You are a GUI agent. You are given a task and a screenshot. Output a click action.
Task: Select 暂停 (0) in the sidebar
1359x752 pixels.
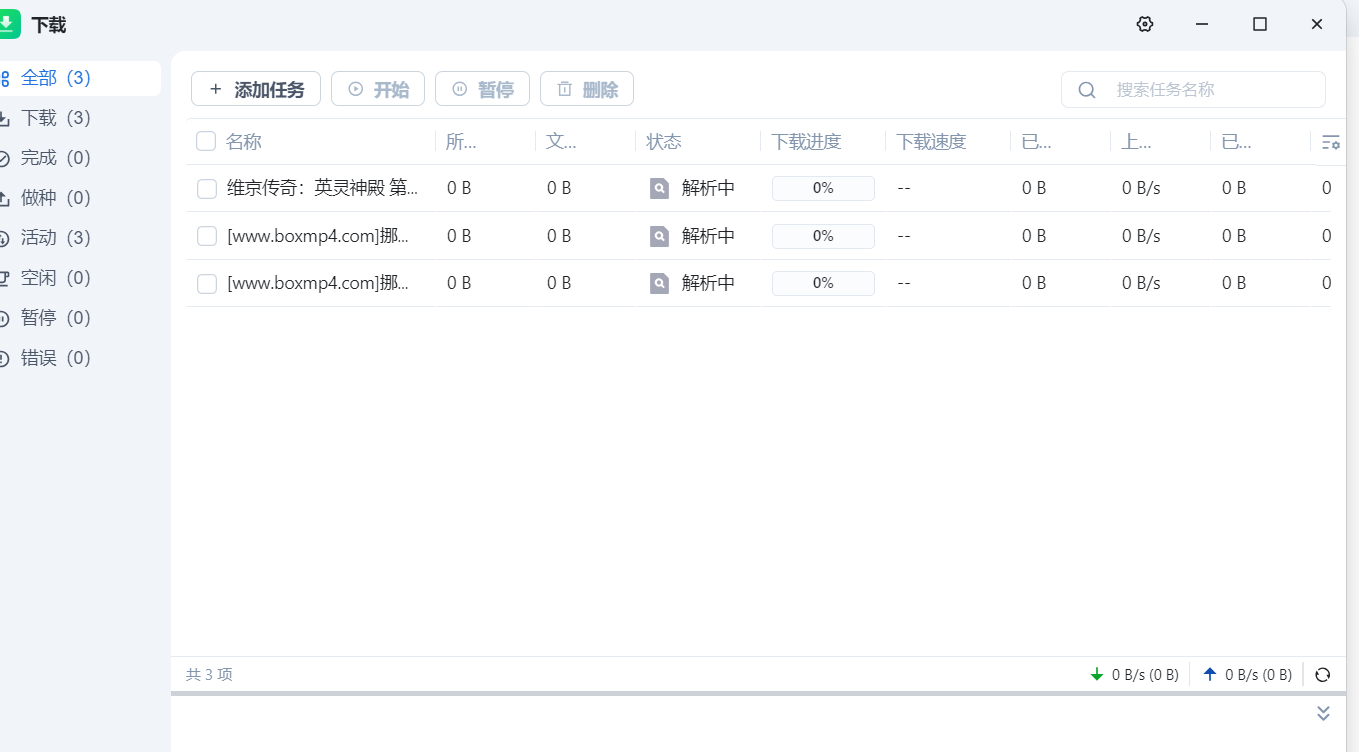(x=78, y=318)
